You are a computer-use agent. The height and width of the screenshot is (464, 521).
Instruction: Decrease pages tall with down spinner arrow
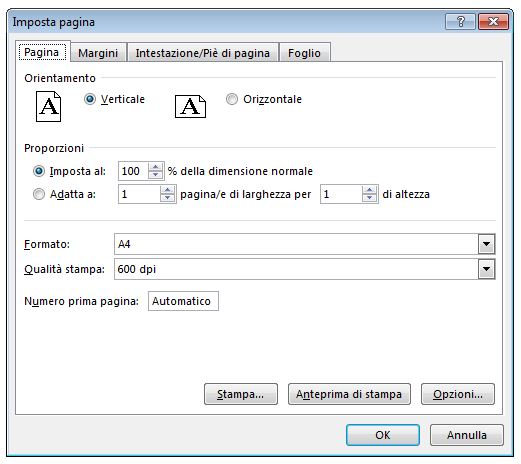click(x=369, y=198)
